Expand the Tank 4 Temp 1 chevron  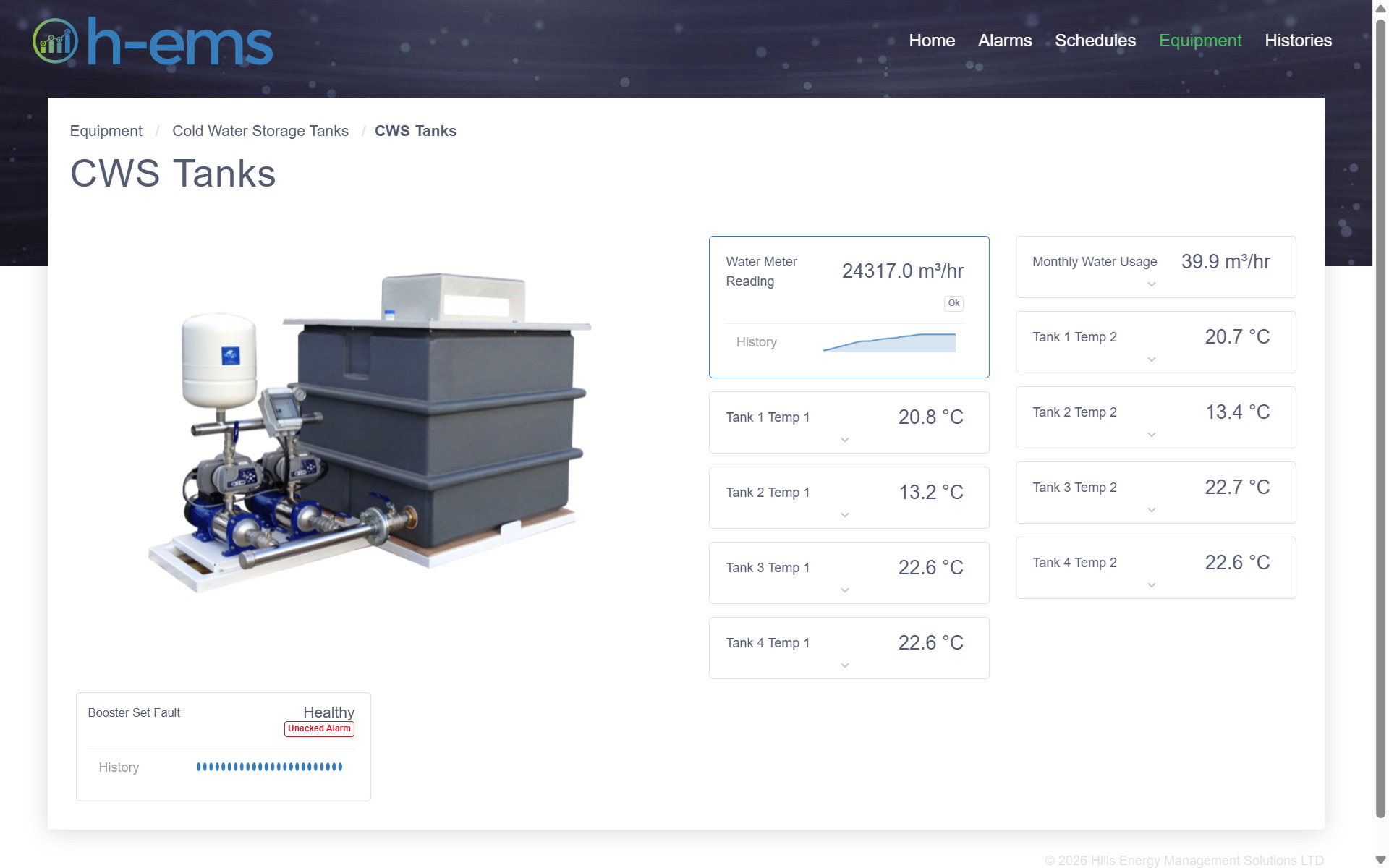point(844,665)
